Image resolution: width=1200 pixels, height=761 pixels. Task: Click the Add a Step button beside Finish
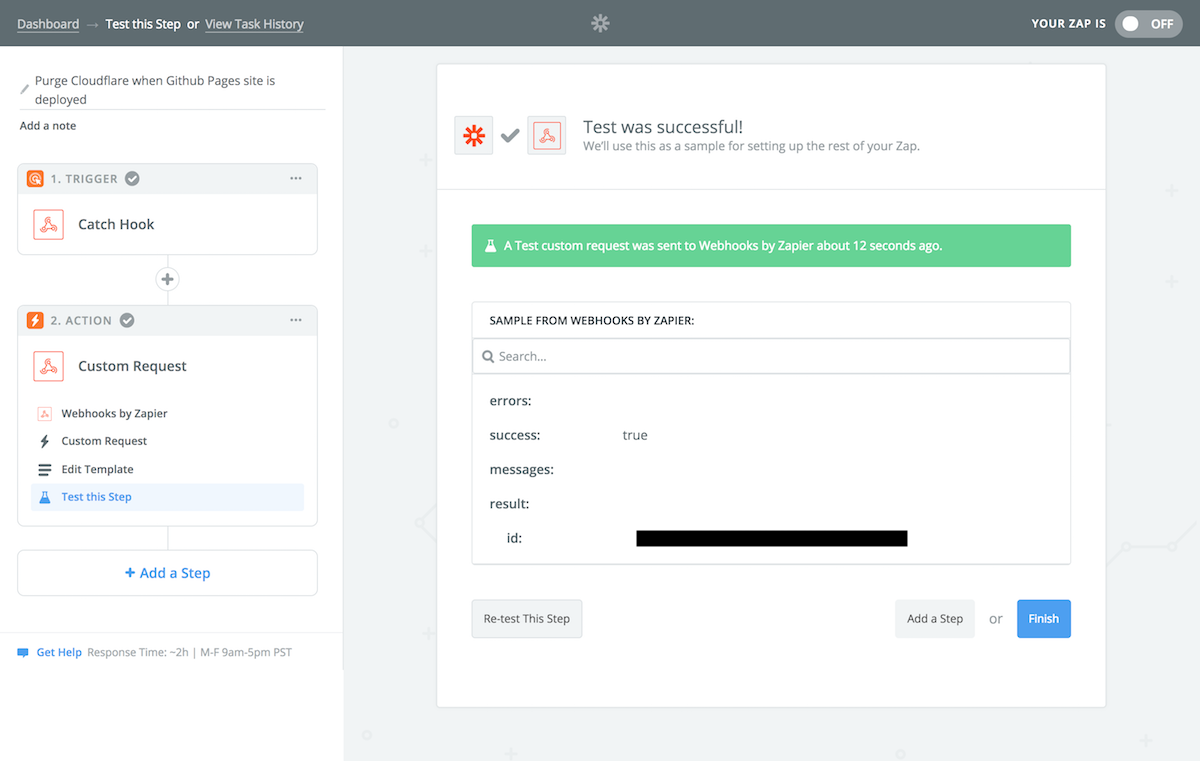point(935,619)
